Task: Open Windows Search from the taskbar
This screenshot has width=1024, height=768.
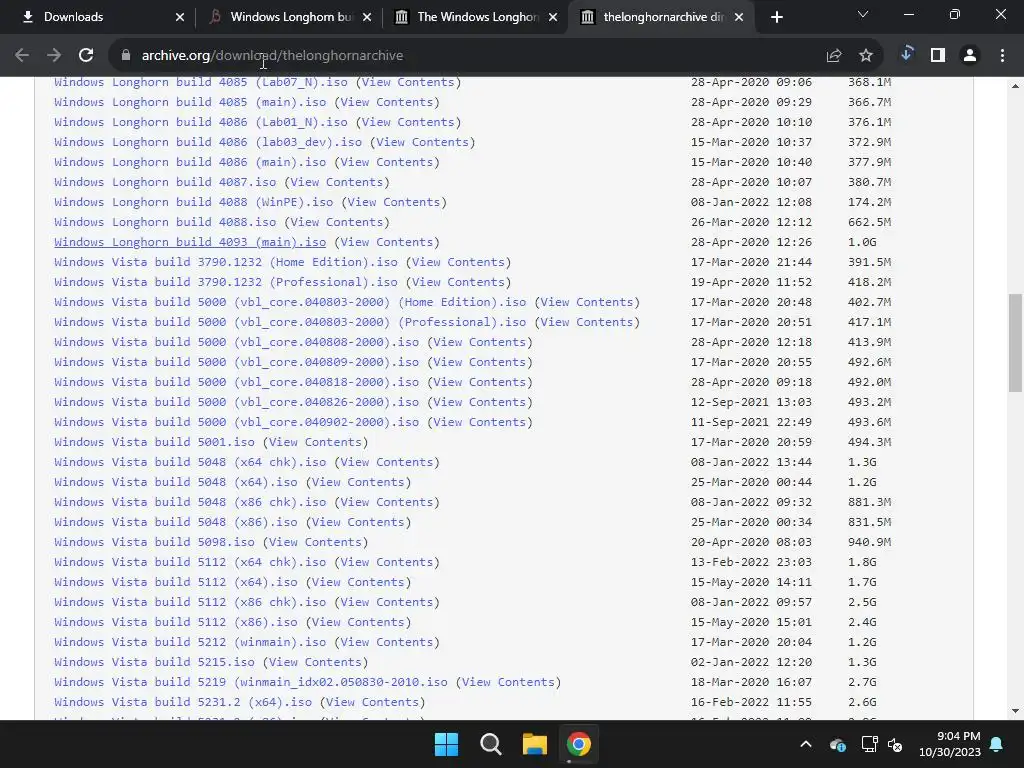Action: (490, 744)
